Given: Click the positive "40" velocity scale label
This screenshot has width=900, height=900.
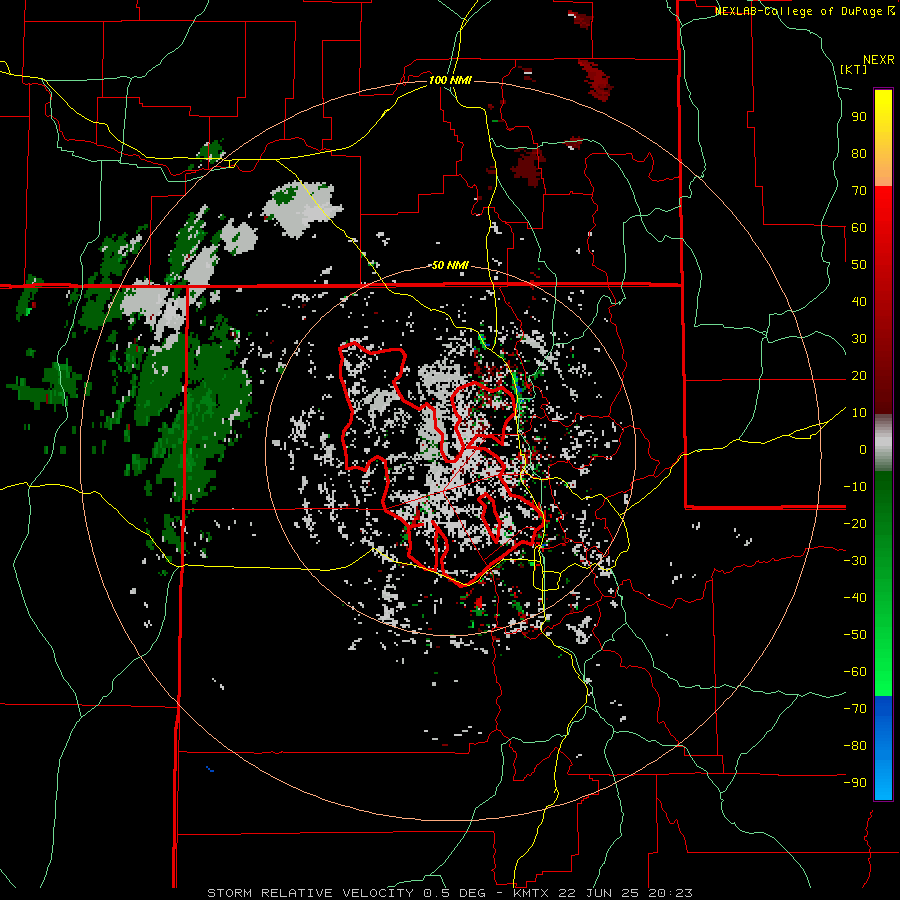Looking at the screenshot, I should click(x=859, y=301).
